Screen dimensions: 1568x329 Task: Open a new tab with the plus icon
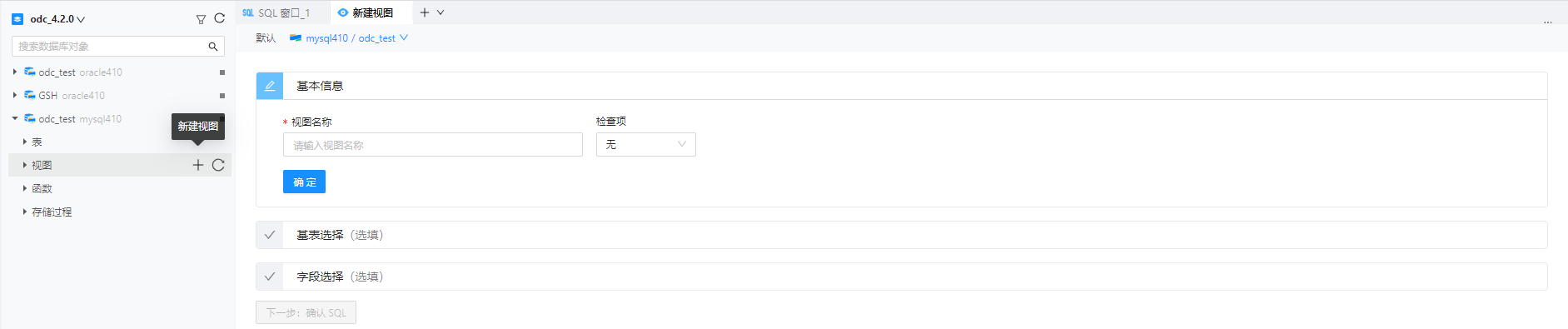(x=425, y=12)
